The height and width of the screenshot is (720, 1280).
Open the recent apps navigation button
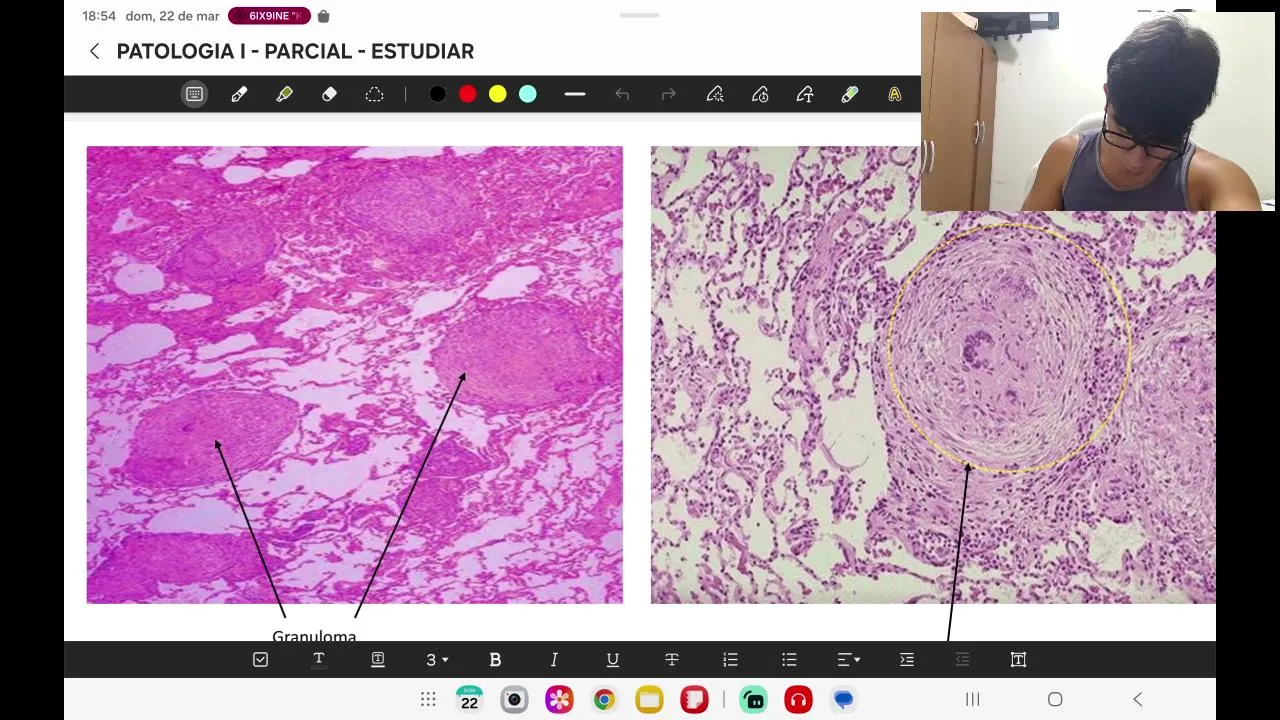(x=972, y=699)
